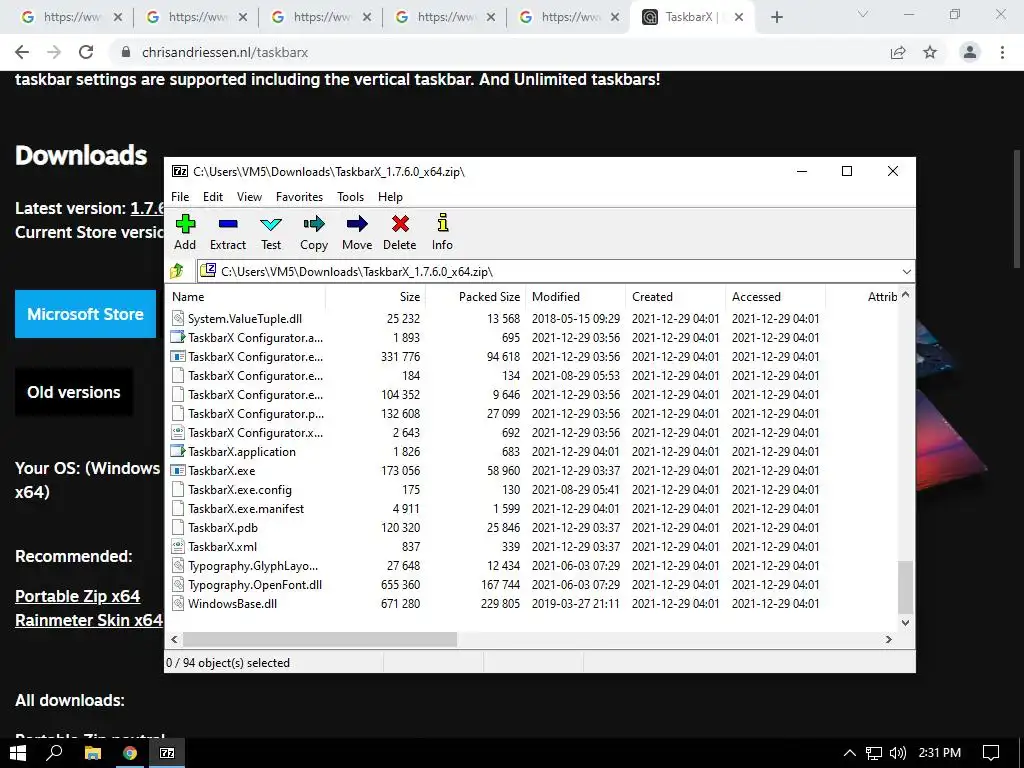The height and width of the screenshot is (768, 1024).
Task: Go up one folder level icon
Action: click(x=177, y=271)
